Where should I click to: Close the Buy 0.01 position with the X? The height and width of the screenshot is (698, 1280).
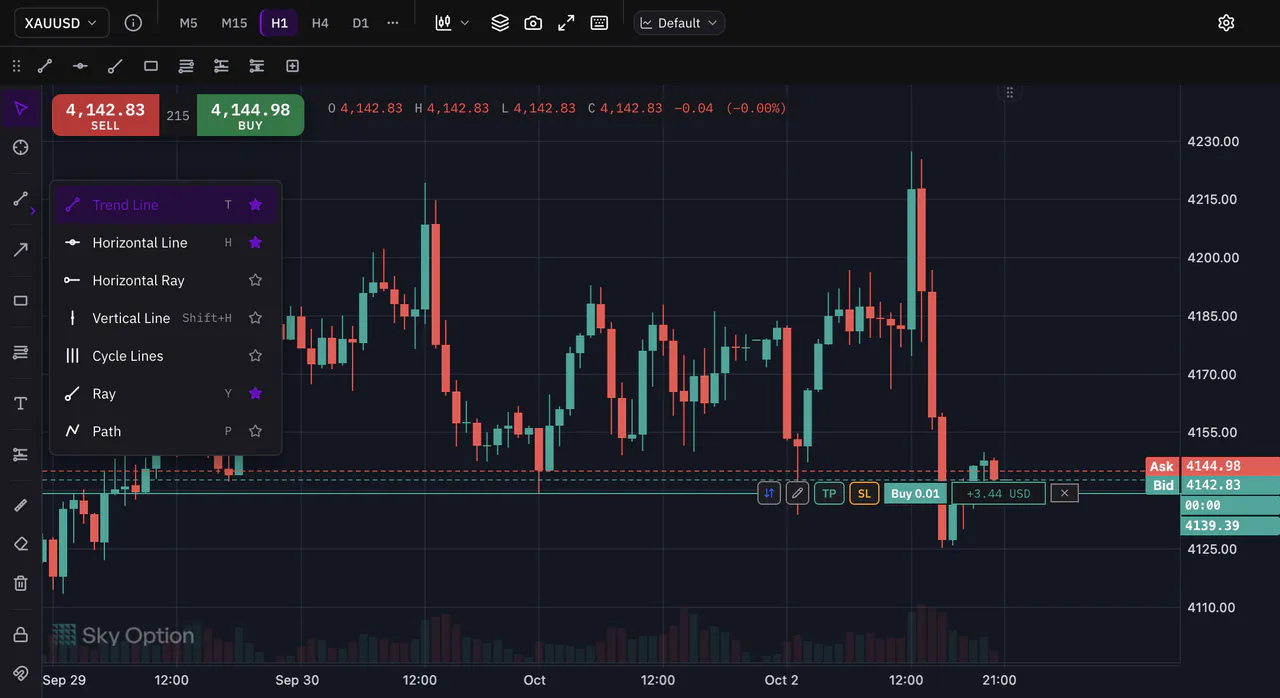point(1065,493)
